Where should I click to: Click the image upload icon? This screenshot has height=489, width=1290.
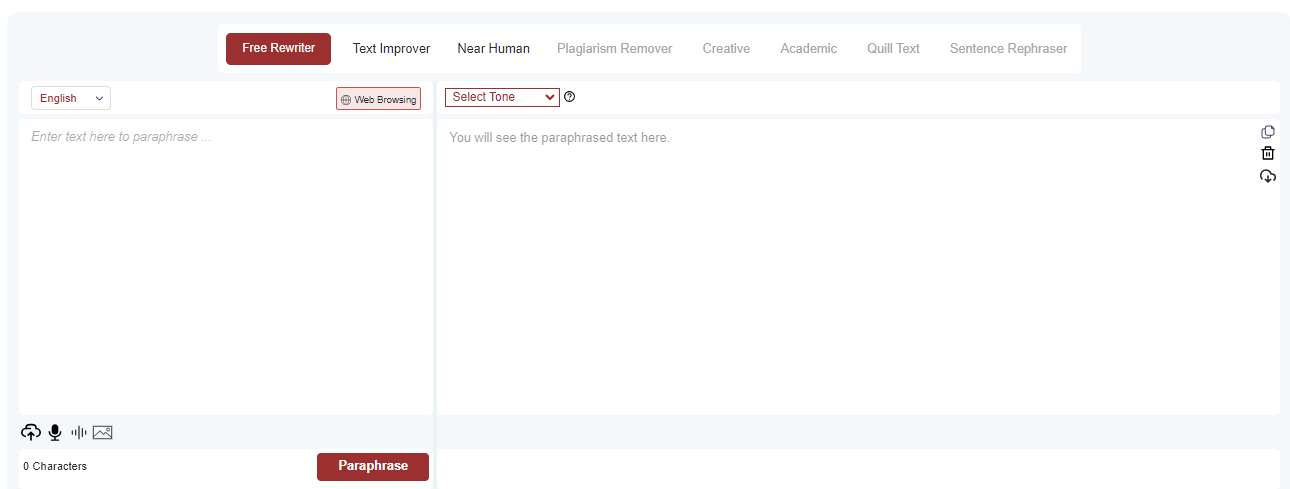click(103, 432)
